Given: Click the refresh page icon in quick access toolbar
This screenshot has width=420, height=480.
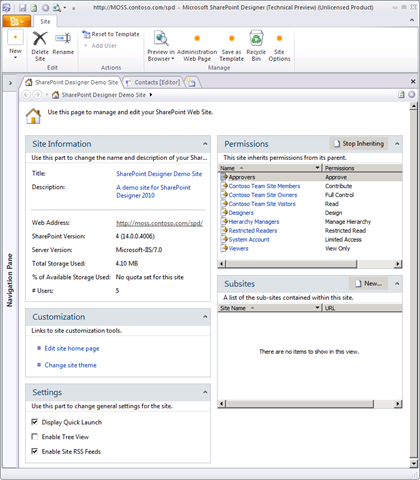Looking at the screenshot, I should (x=34, y=8).
